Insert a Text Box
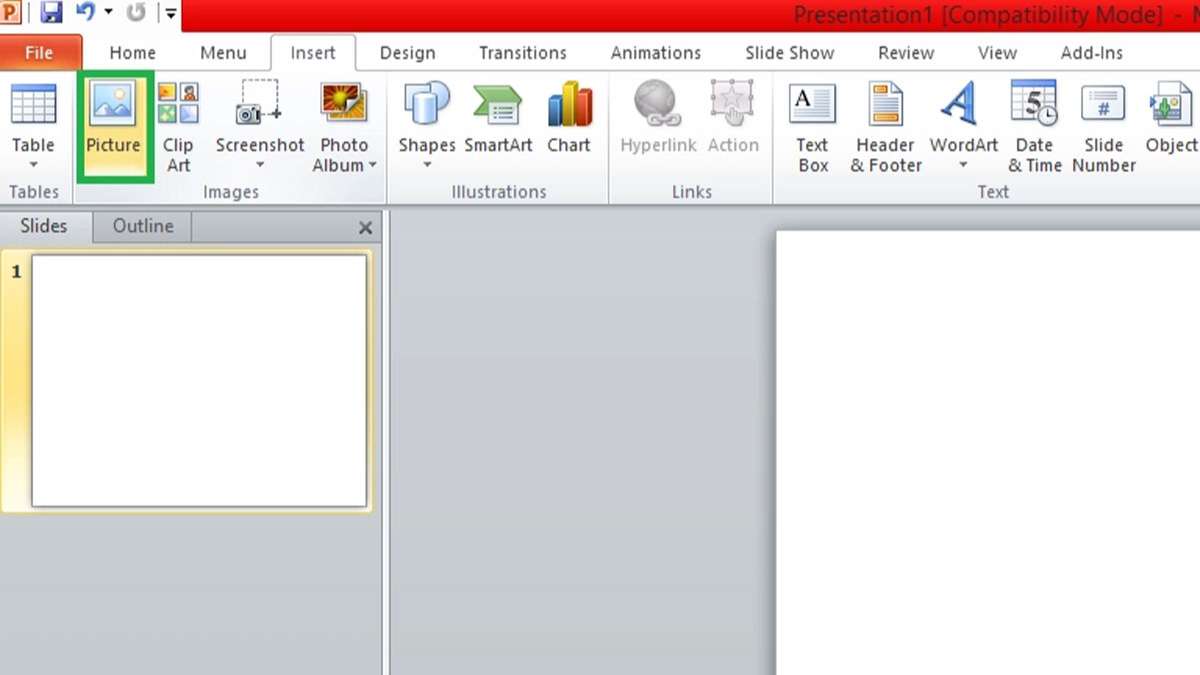 click(813, 127)
